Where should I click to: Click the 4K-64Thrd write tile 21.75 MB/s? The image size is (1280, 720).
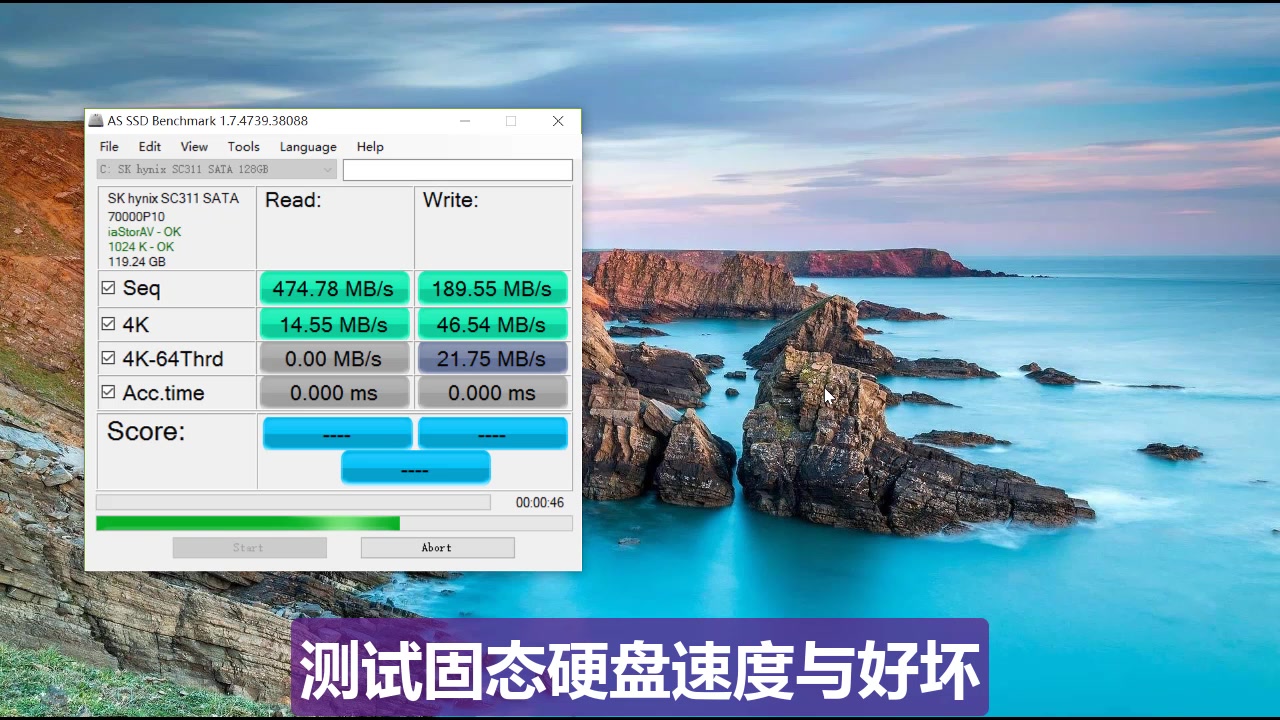(x=492, y=358)
